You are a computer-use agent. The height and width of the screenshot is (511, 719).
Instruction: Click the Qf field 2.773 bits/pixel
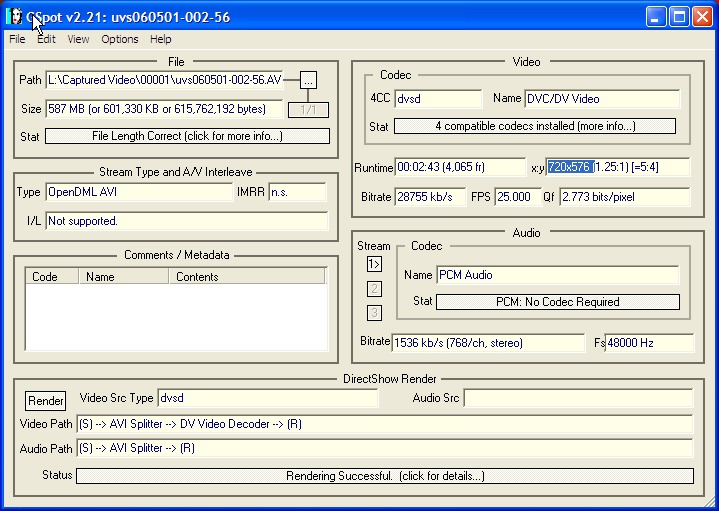[625, 197]
